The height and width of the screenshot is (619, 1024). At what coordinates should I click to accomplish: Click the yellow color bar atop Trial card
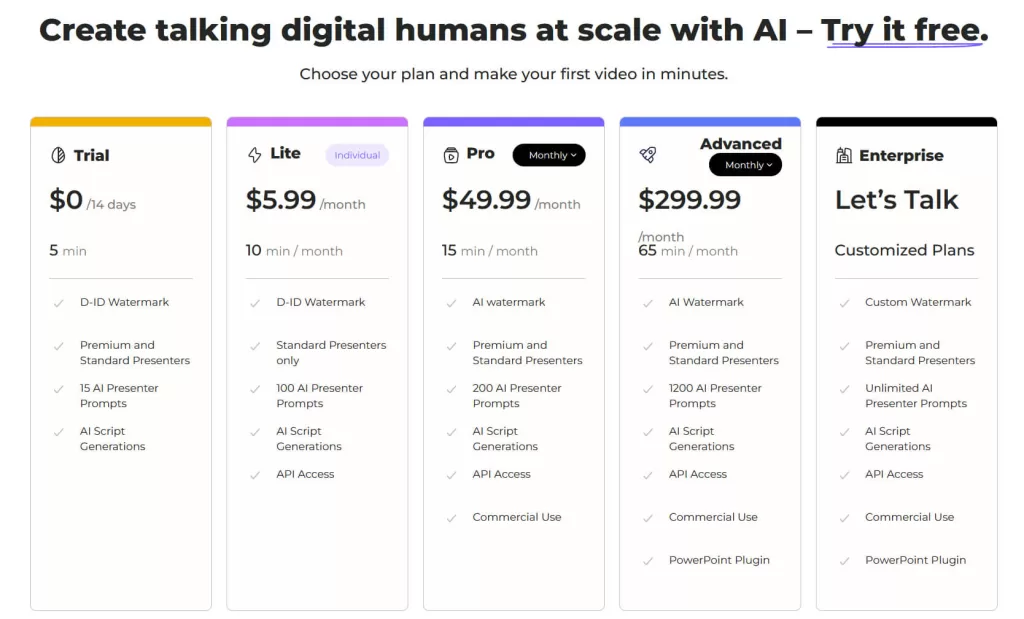click(x=121, y=121)
